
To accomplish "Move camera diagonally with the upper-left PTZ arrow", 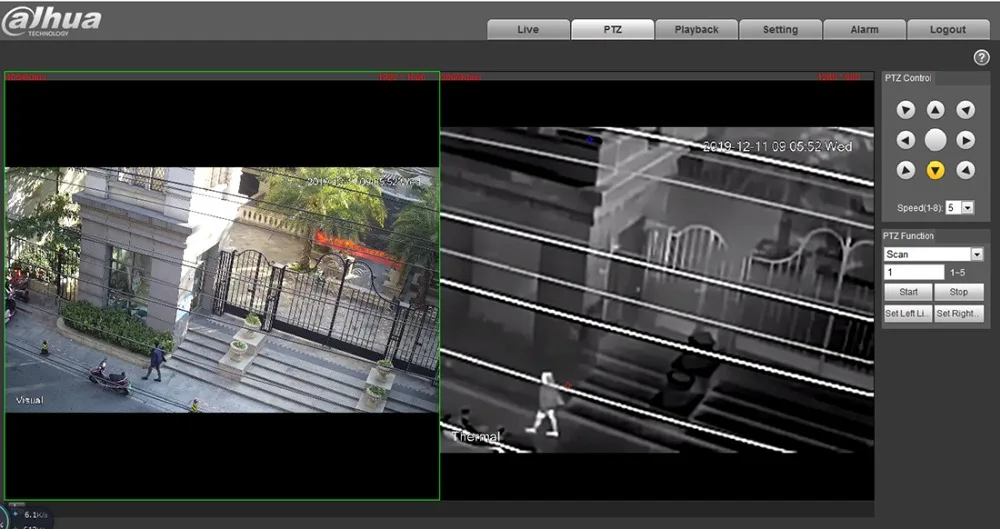I will (x=905, y=110).
